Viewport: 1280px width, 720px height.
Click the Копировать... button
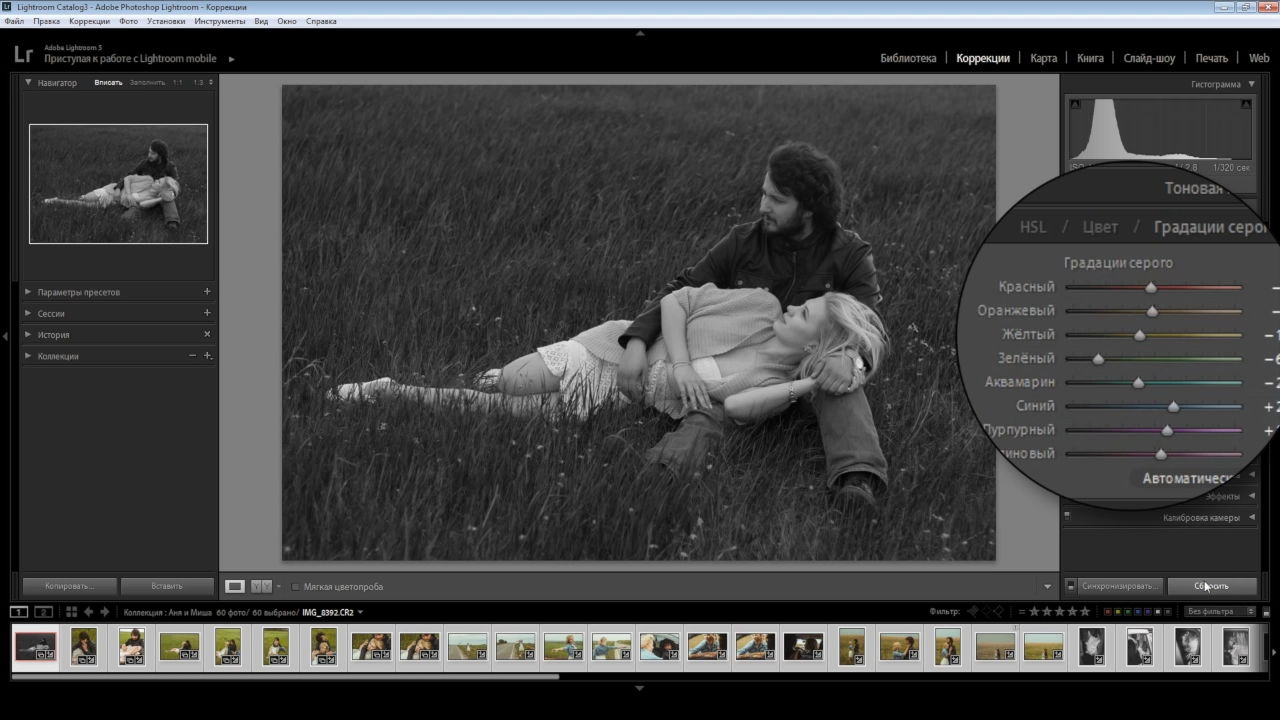(69, 586)
